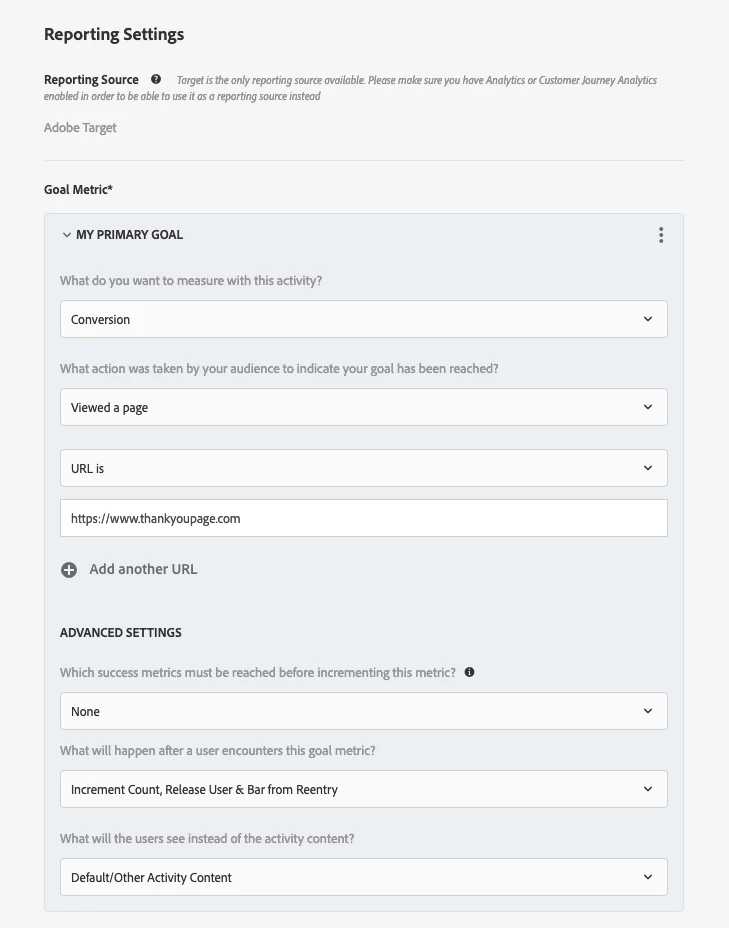Click the chevron arrow on URL is dropdown
This screenshot has width=729, height=928.
click(648, 468)
